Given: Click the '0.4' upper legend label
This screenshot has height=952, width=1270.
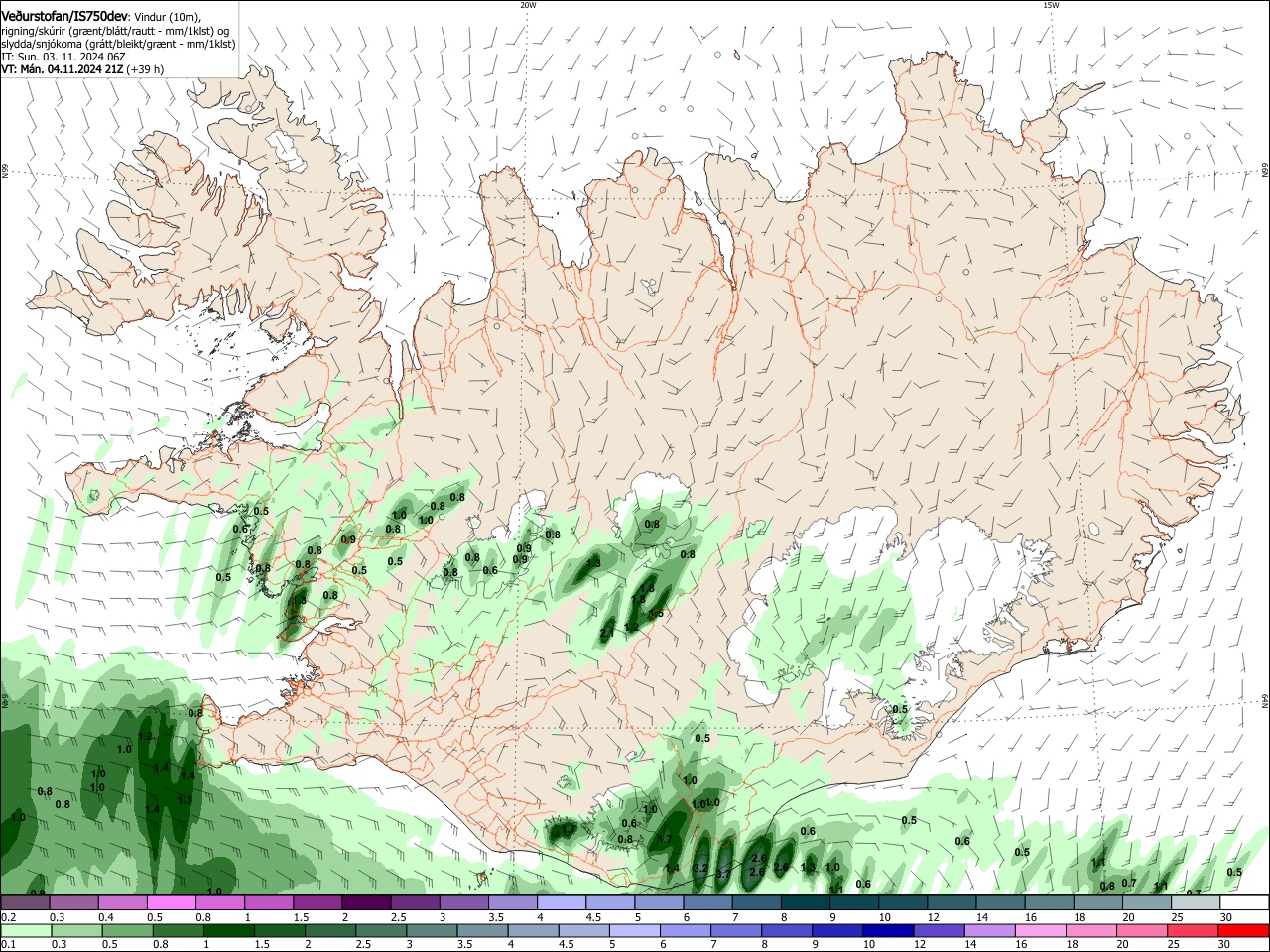Looking at the screenshot, I should pyautogui.click(x=106, y=917).
